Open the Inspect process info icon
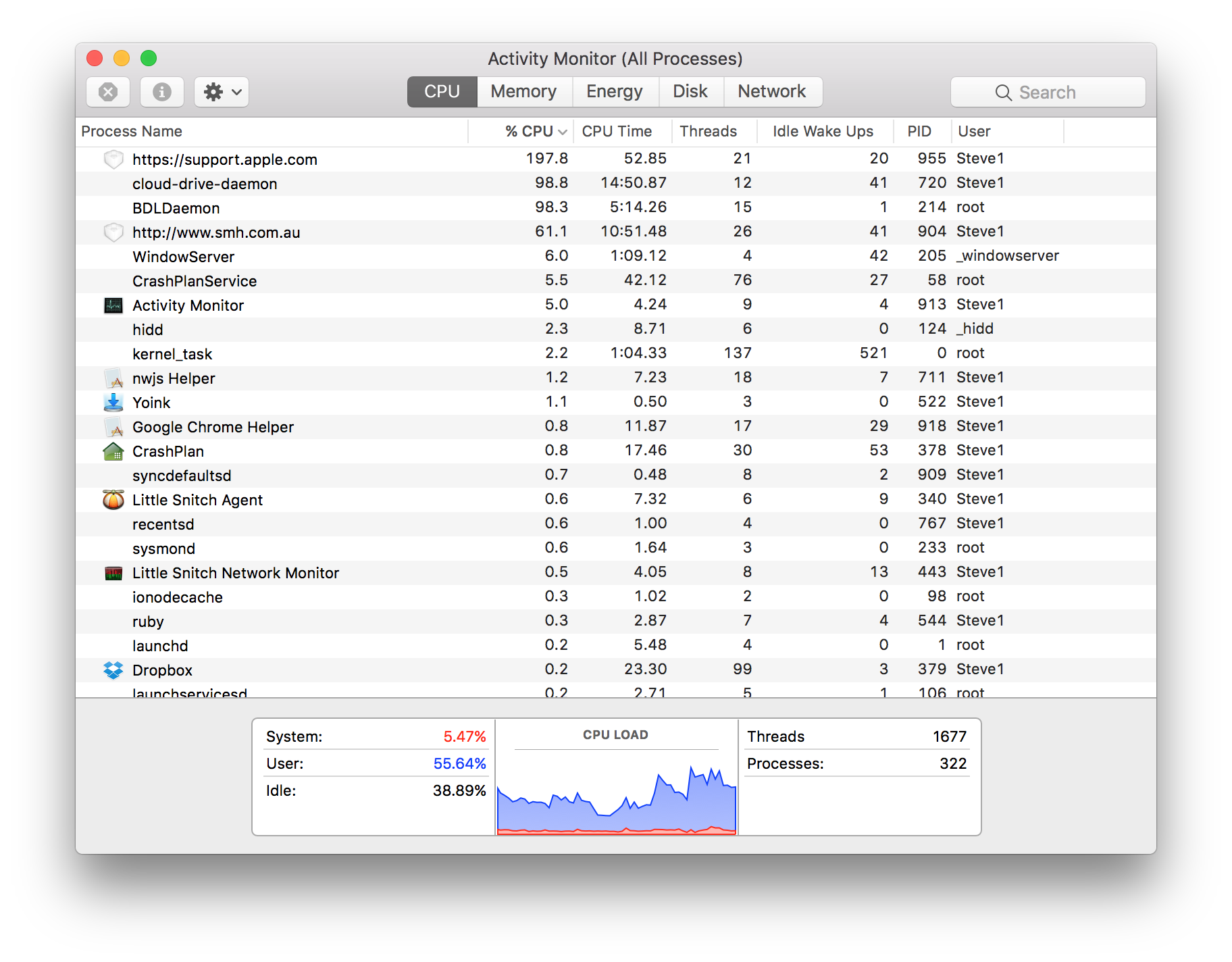This screenshot has width=1232, height=962. click(x=162, y=92)
